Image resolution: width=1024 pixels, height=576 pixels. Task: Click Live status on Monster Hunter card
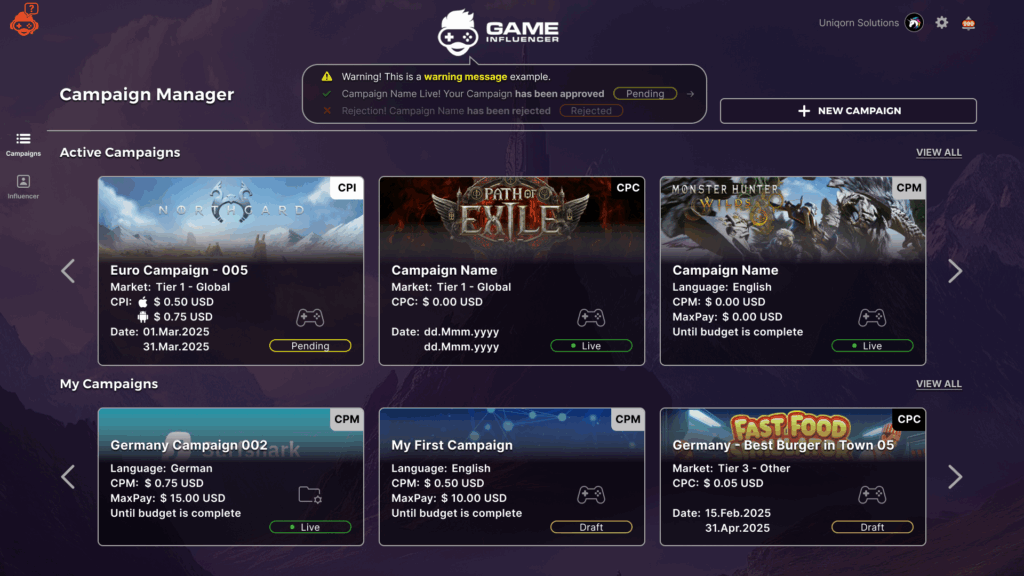[872, 346]
